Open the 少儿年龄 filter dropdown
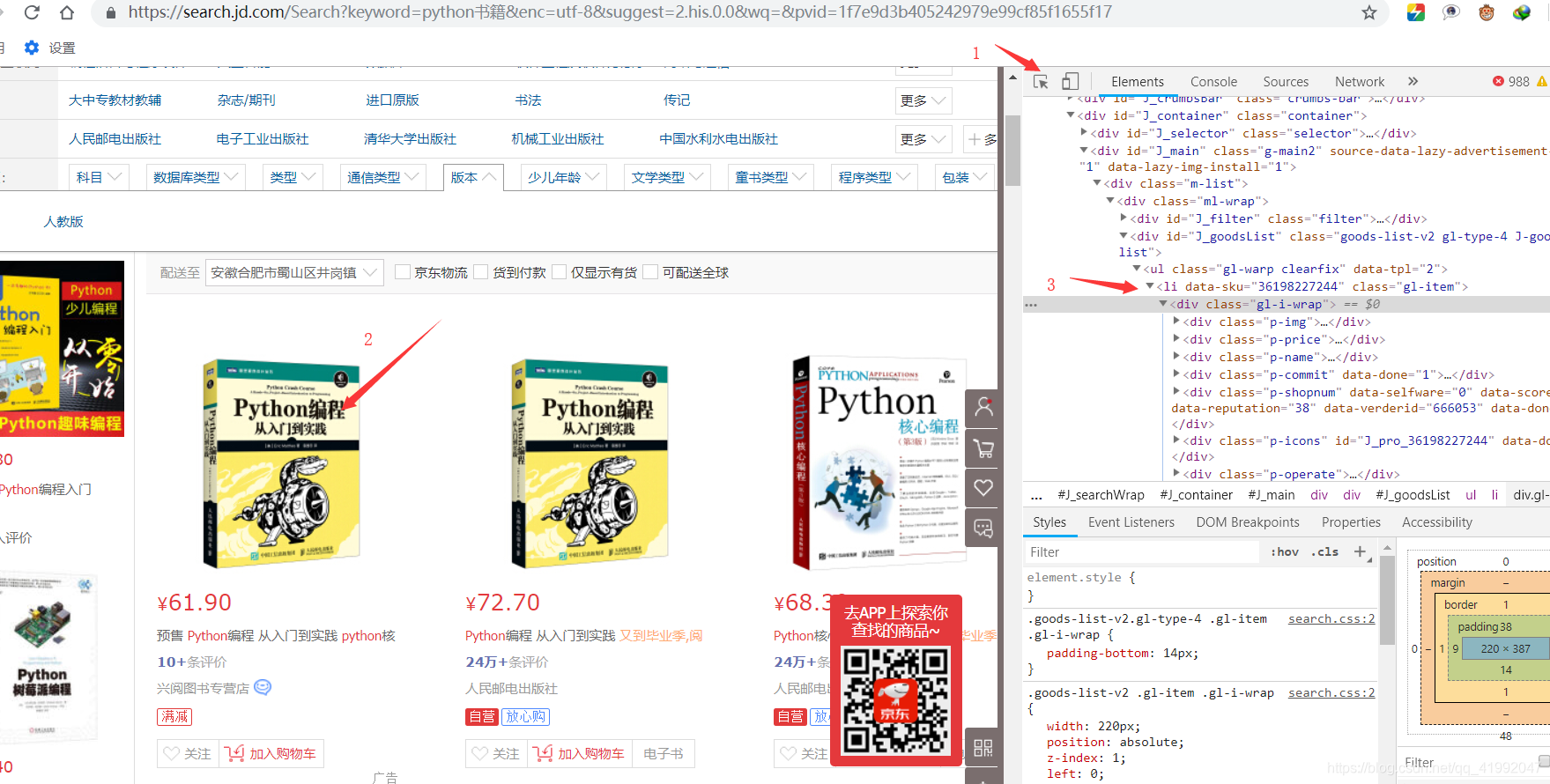1550x784 pixels. [564, 177]
